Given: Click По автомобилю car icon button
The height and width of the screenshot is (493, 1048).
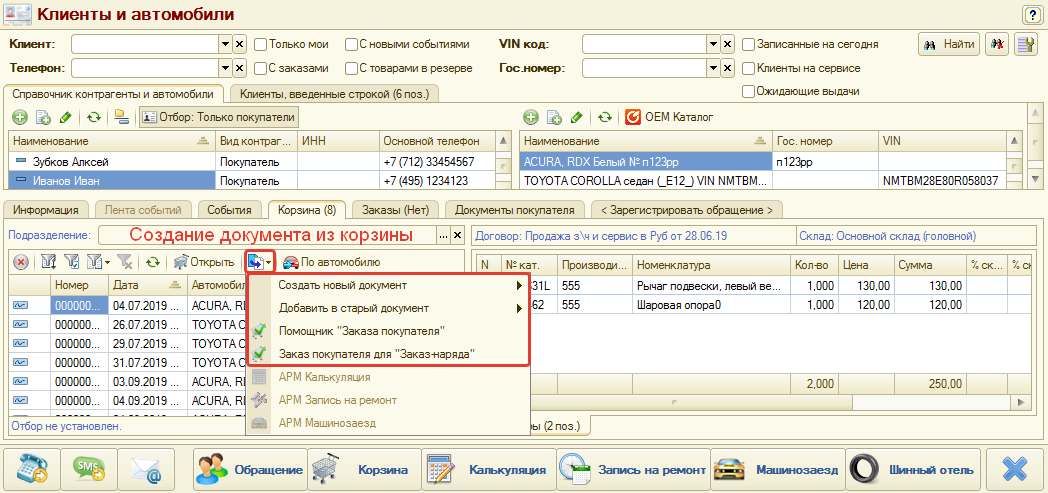Looking at the screenshot, I should point(332,263).
